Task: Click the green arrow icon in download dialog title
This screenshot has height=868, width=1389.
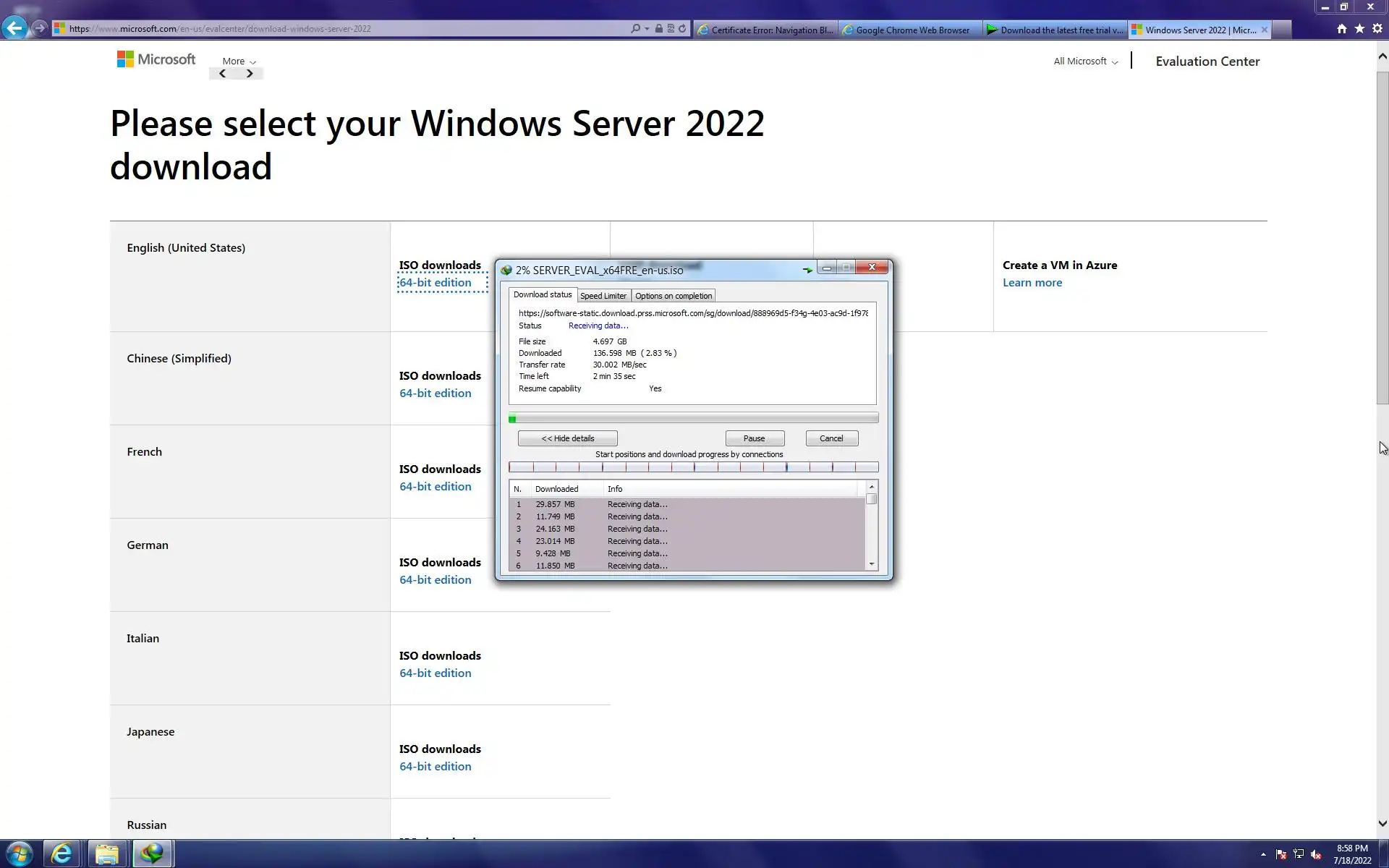Action: click(x=807, y=269)
